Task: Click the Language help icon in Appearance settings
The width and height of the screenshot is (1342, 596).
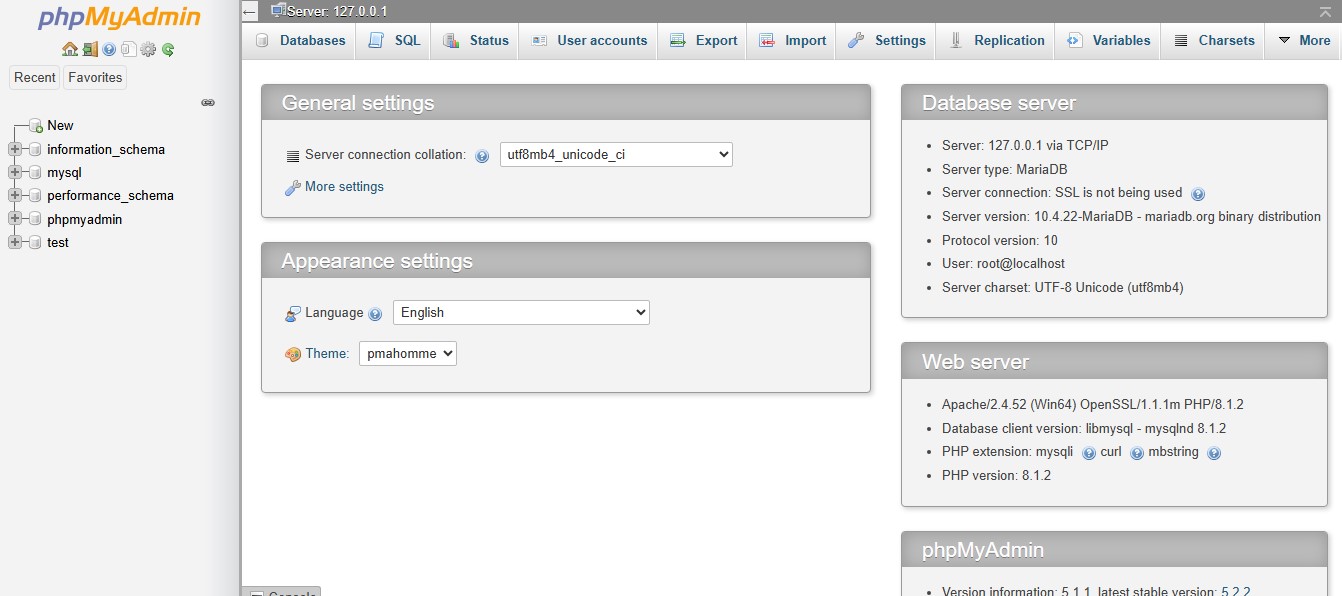Action: (374, 313)
